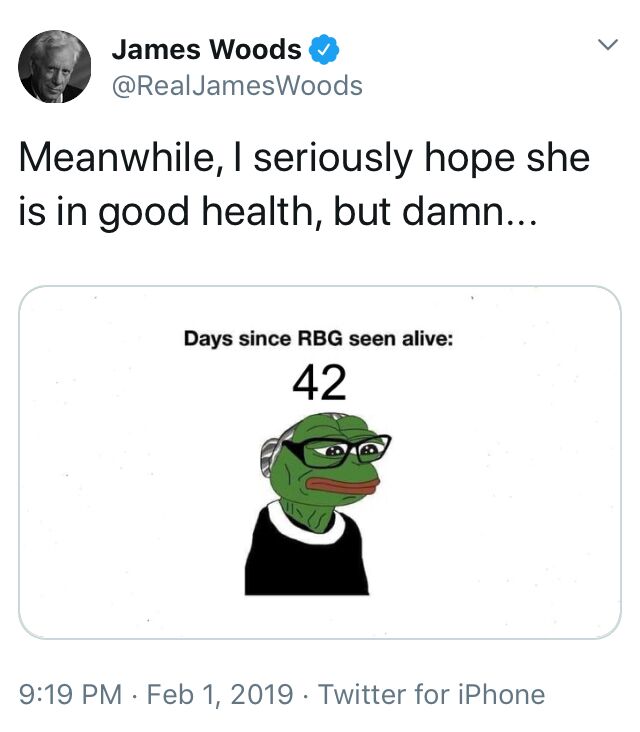Click the frog's black glasses
640x732 pixels.
337,450
